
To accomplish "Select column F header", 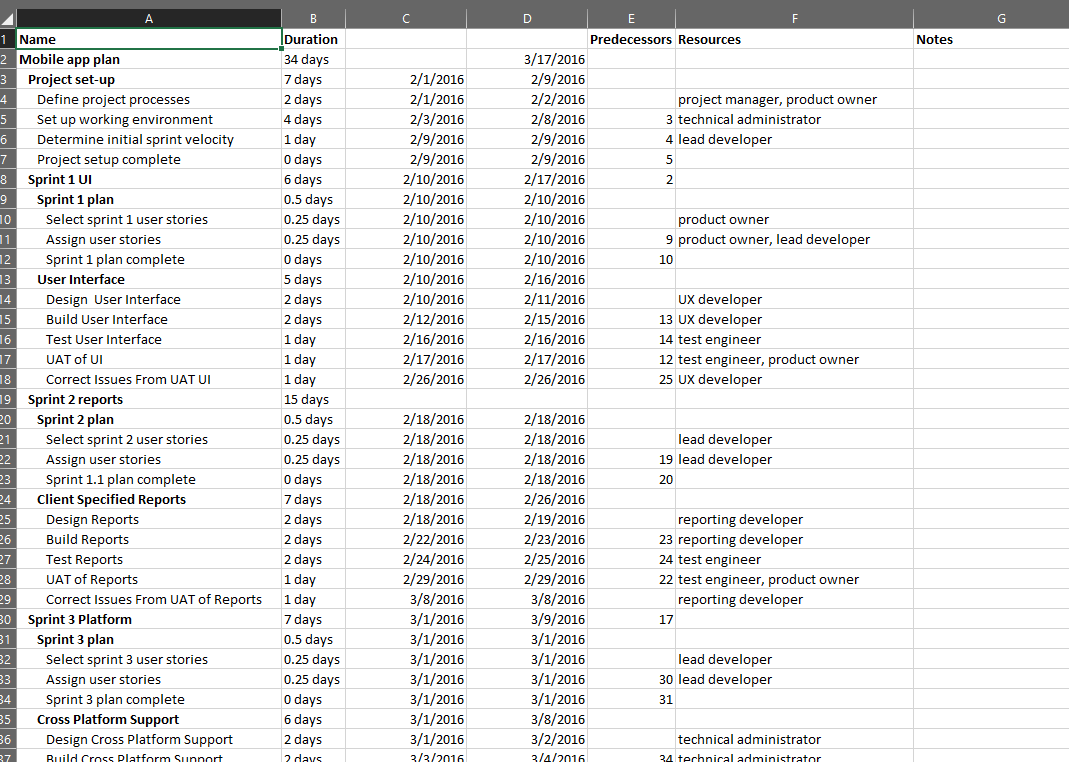I will coord(794,18).
